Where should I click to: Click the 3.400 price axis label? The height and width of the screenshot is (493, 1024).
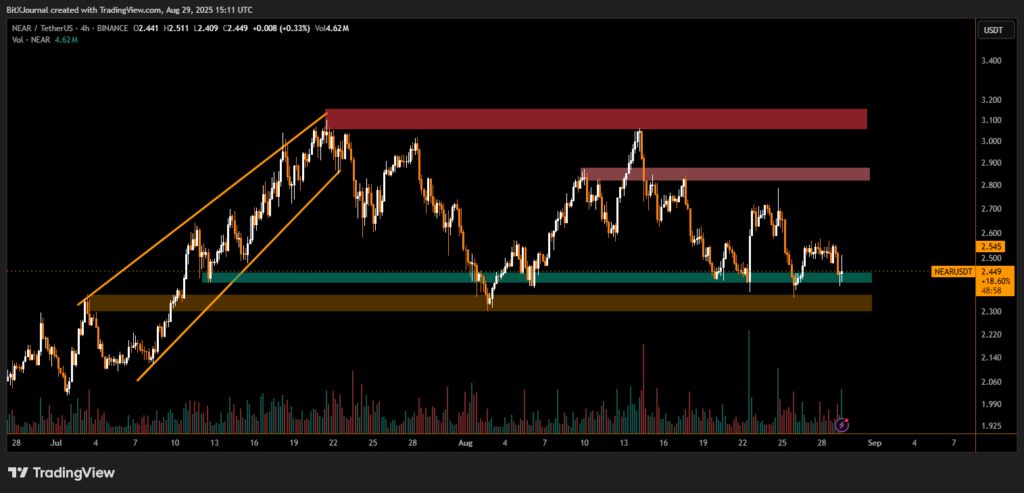tap(990, 61)
